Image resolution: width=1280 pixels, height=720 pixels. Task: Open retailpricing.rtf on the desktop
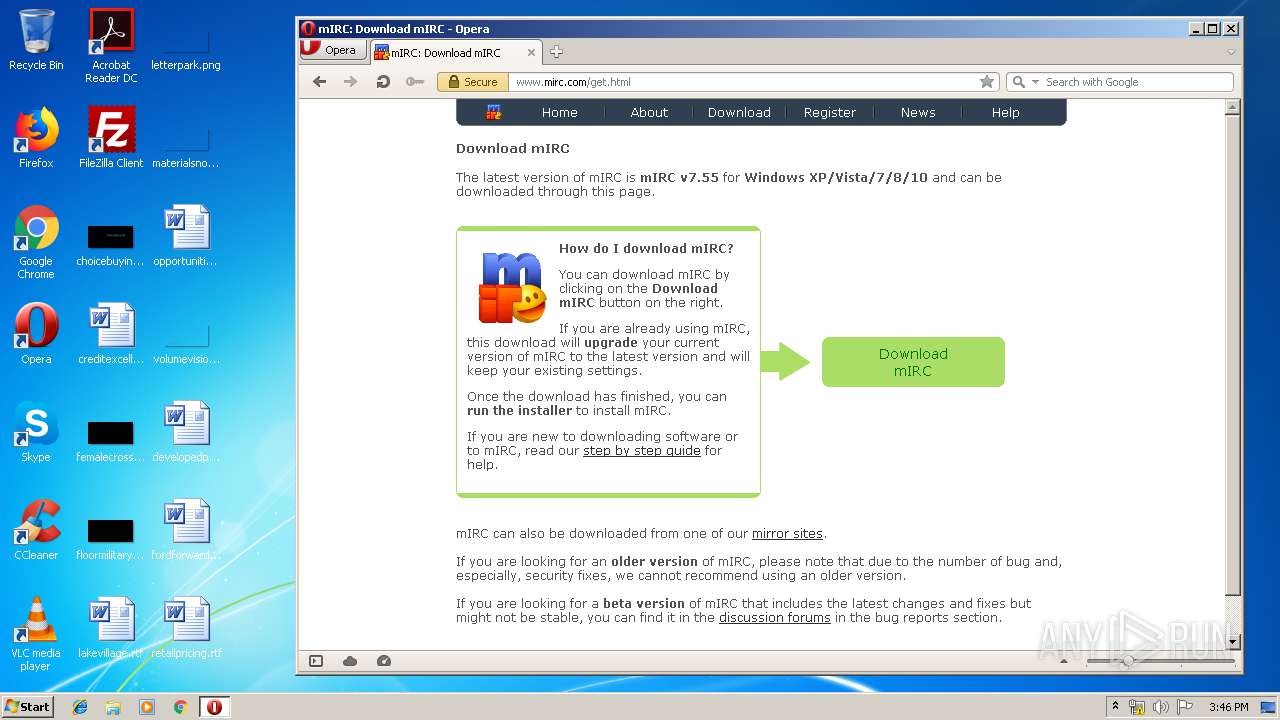[x=186, y=628]
